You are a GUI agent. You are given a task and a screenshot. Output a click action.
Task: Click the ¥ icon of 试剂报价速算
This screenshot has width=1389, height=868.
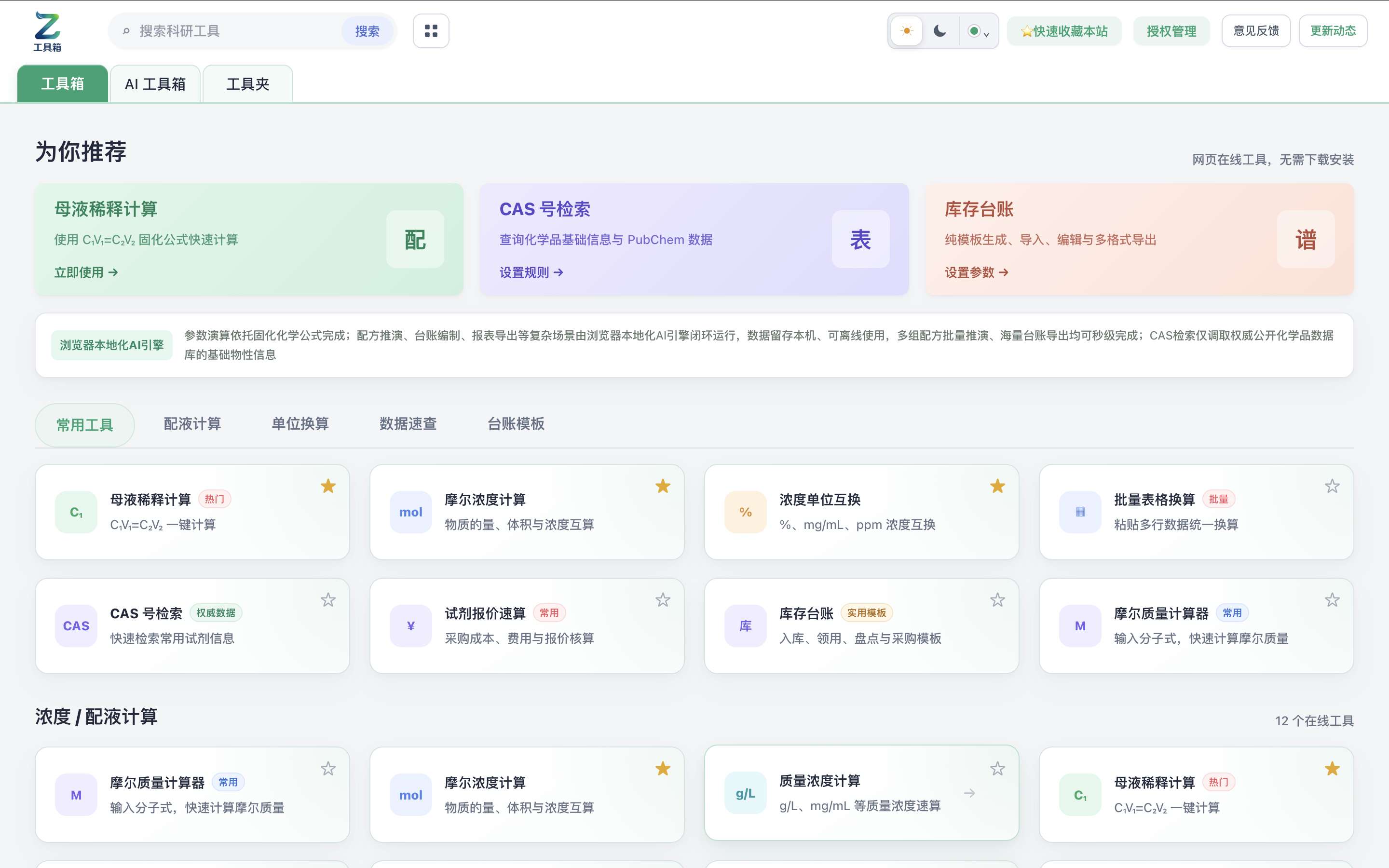(x=411, y=626)
